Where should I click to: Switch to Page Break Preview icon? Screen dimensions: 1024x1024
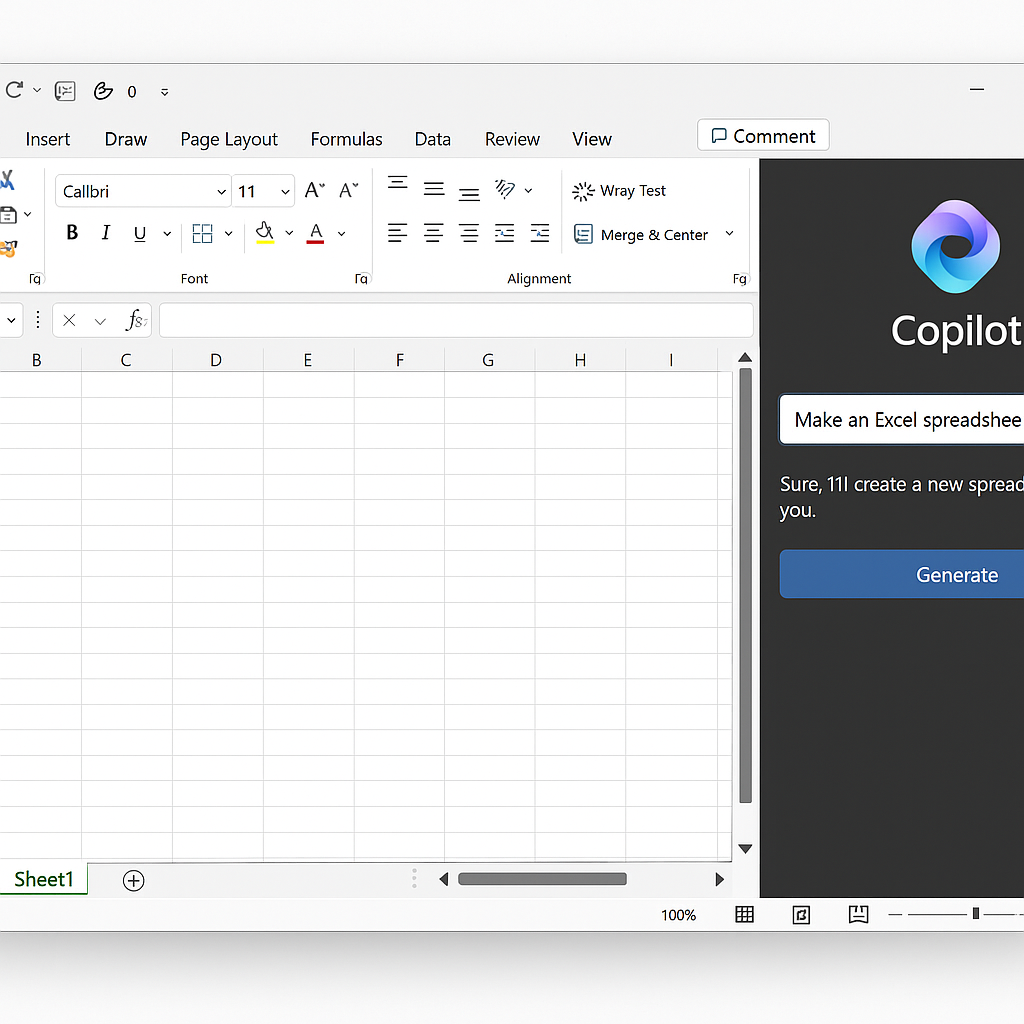(858, 914)
